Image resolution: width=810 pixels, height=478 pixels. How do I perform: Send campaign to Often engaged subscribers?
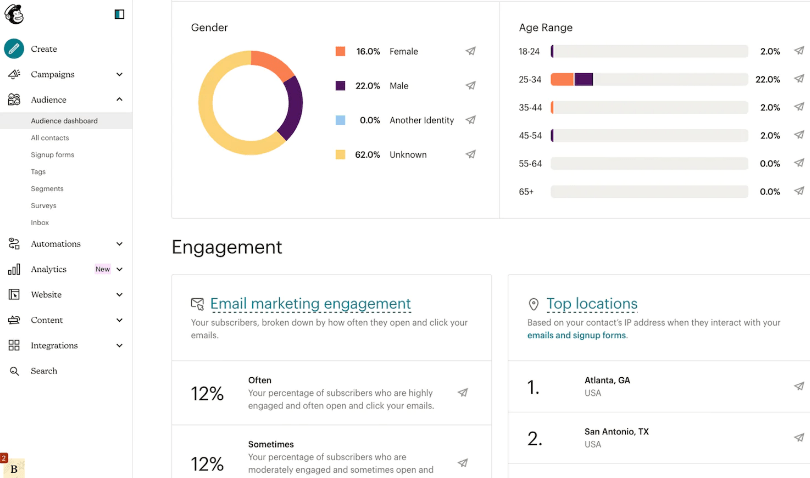(463, 393)
